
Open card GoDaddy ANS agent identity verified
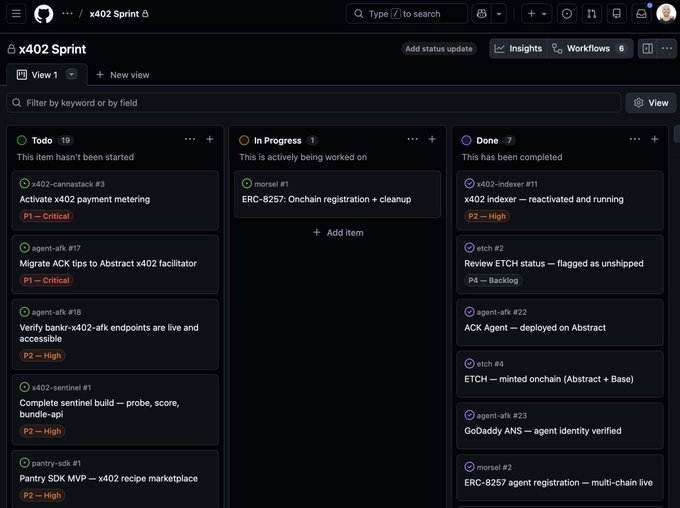(x=543, y=431)
